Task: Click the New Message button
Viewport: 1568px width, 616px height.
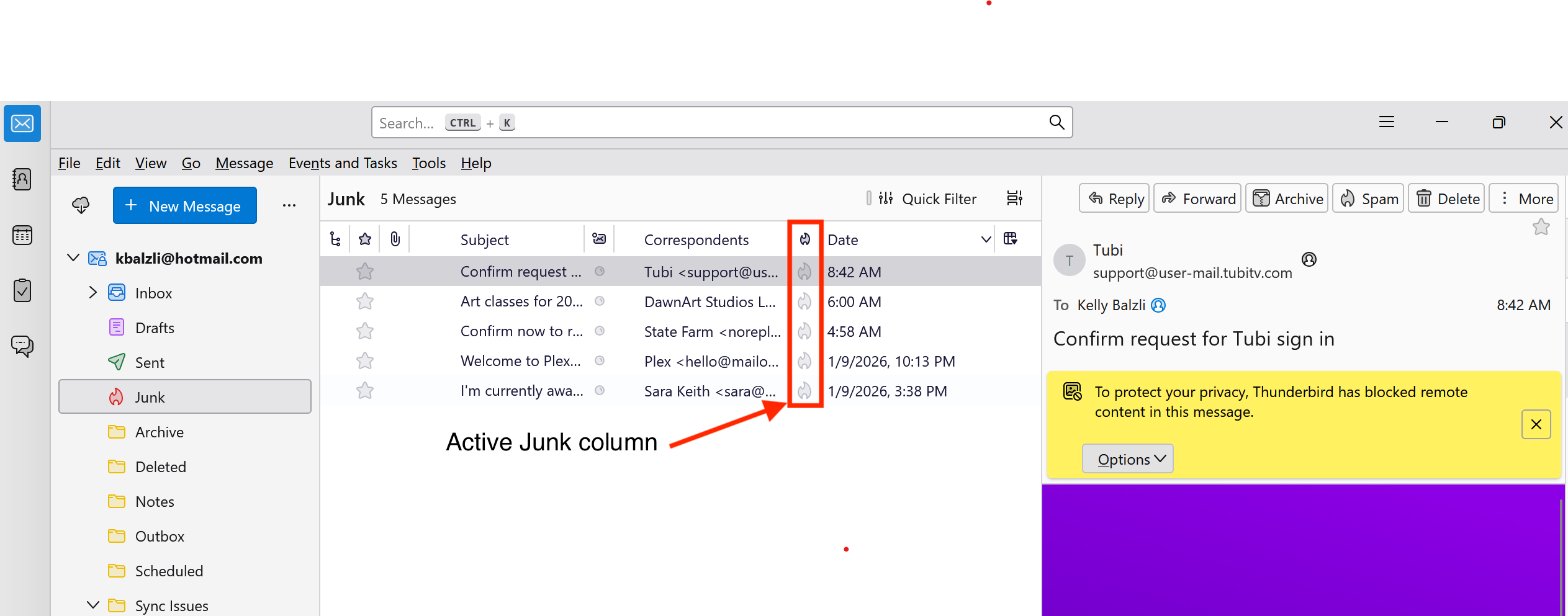Action: pyautogui.click(x=185, y=205)
